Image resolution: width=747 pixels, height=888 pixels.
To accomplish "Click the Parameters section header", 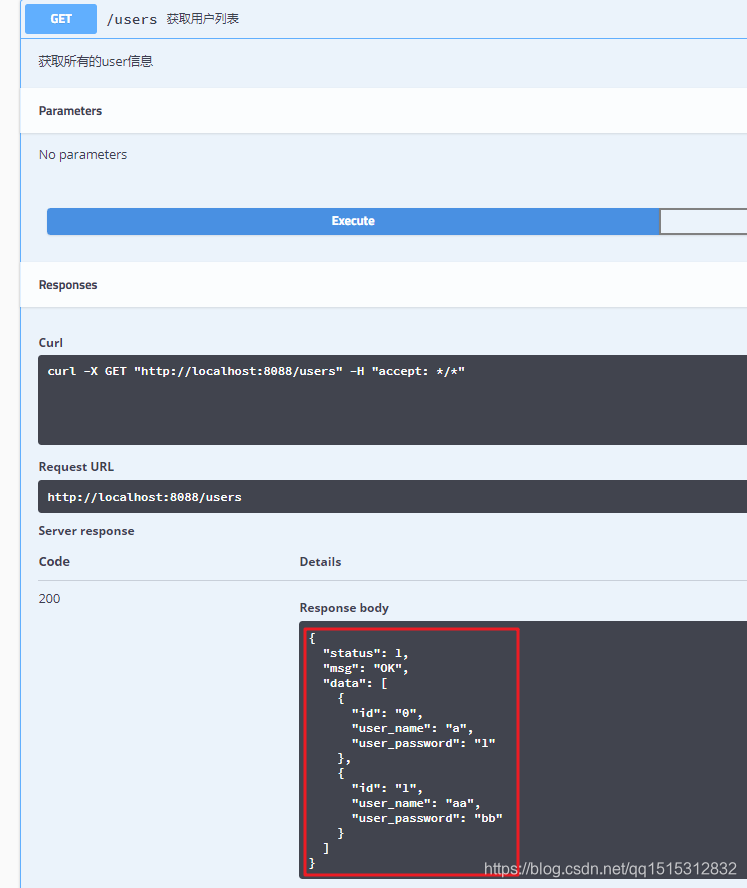I will tap(70, 111).
